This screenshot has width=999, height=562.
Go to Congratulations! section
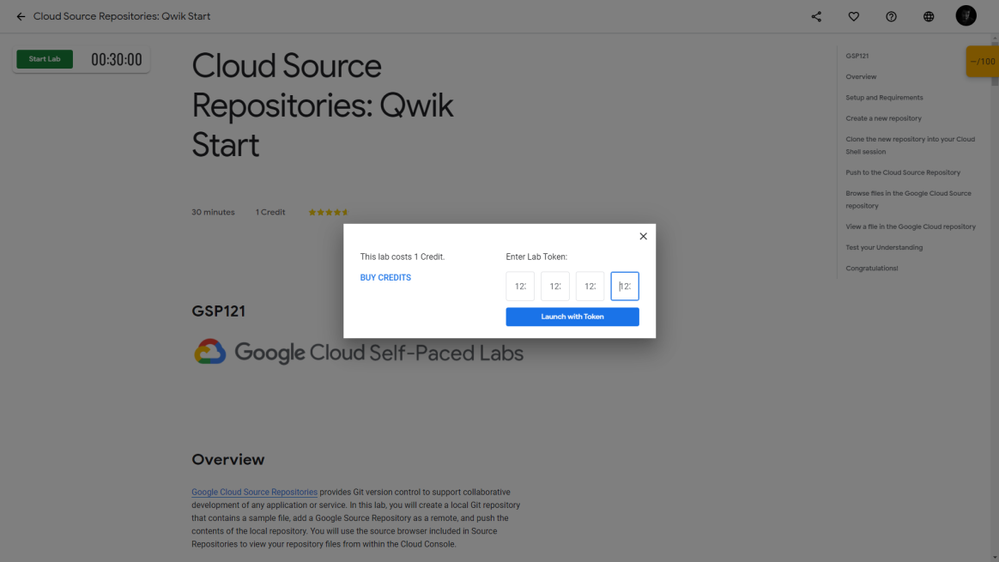coord(872,268)
